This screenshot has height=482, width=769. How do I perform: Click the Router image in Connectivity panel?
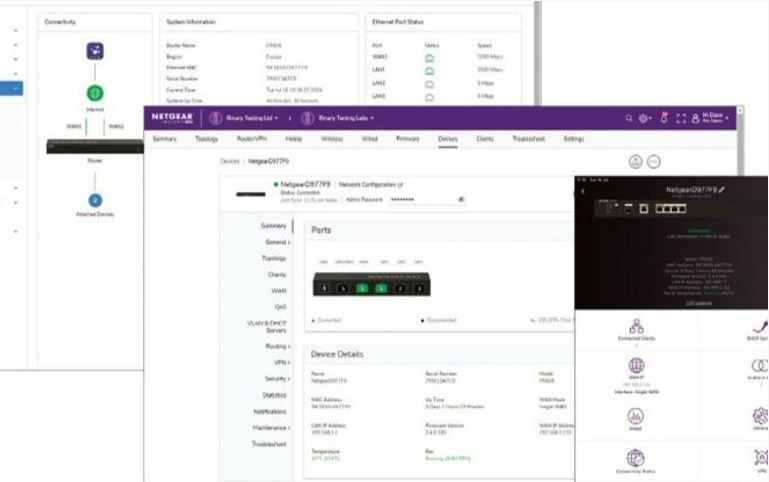tap(95, 146)
